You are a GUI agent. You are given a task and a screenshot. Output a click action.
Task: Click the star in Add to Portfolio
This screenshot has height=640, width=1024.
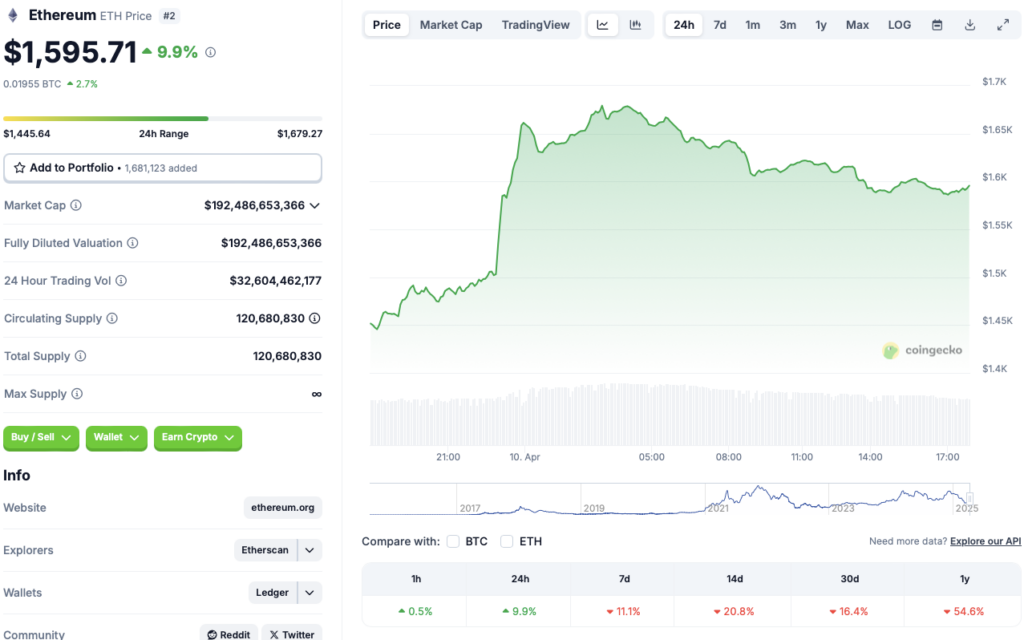pyautogui.click(x=20, y=168)
